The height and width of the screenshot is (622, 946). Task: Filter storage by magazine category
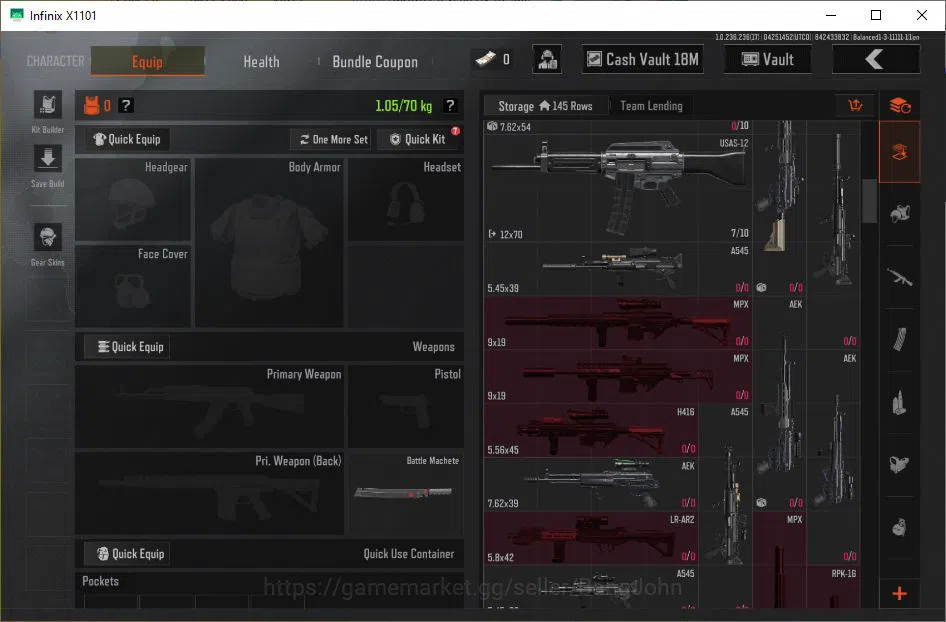point(900,340)
